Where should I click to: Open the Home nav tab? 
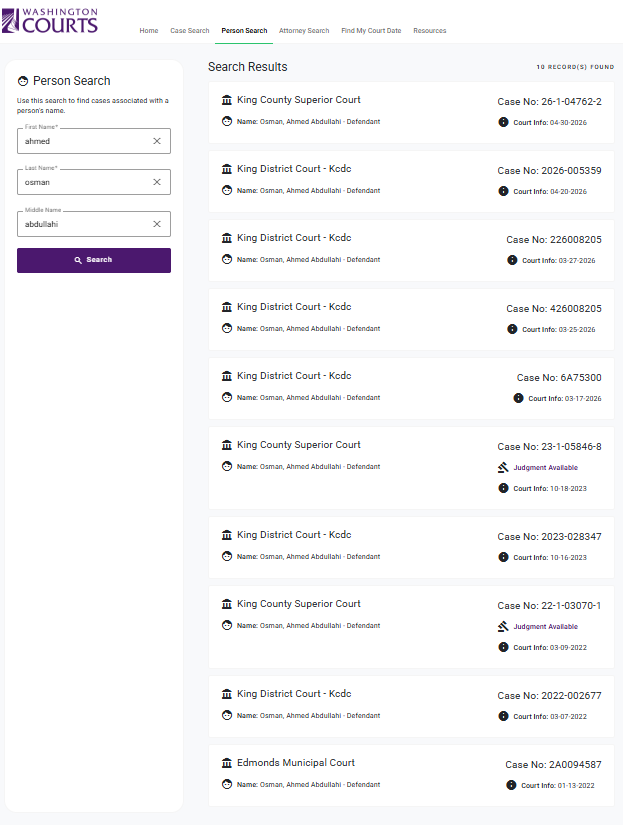click(x=149, y=31)
